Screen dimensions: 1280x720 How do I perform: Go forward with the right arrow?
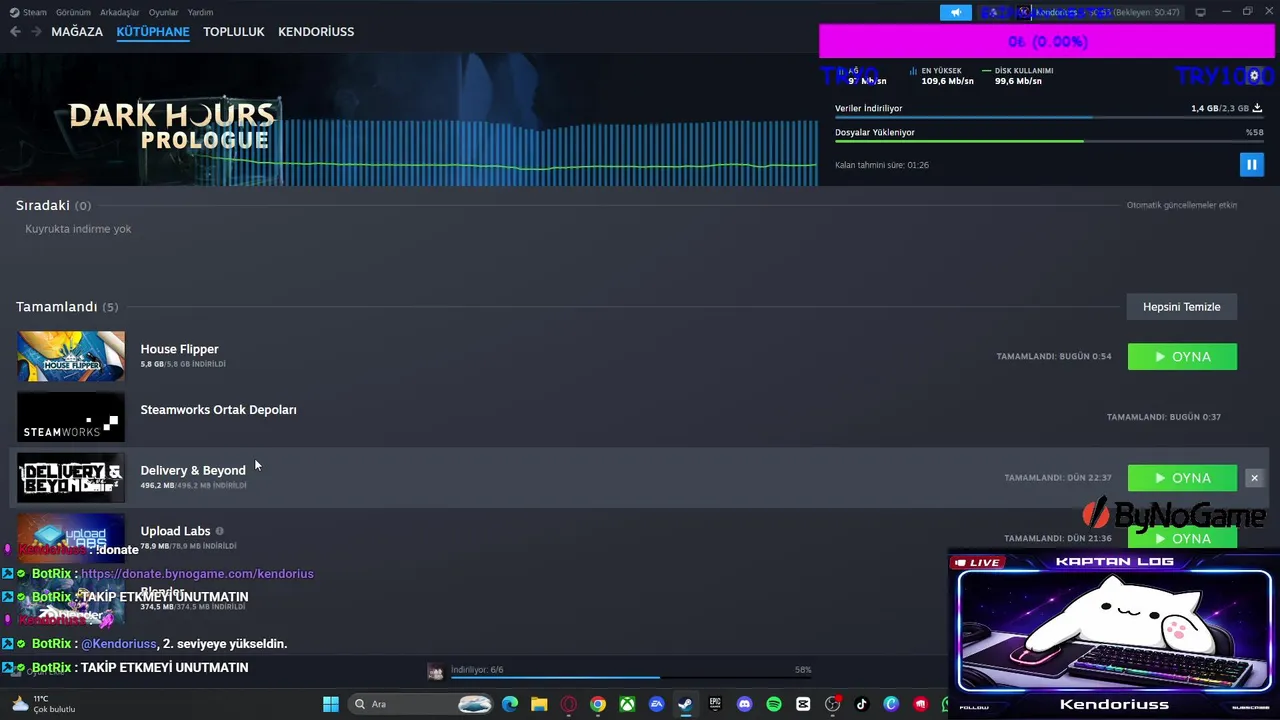36,32
